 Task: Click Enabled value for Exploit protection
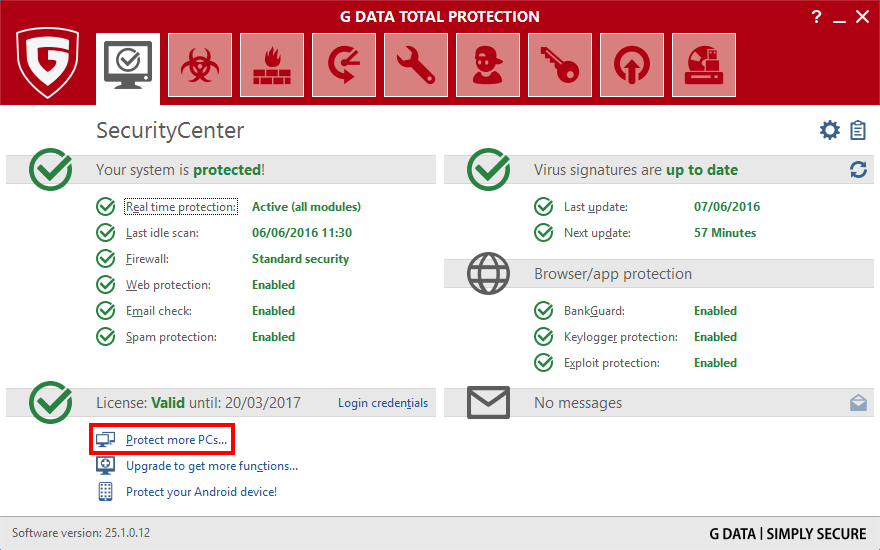pyautogui.click(x=716, y=363)
